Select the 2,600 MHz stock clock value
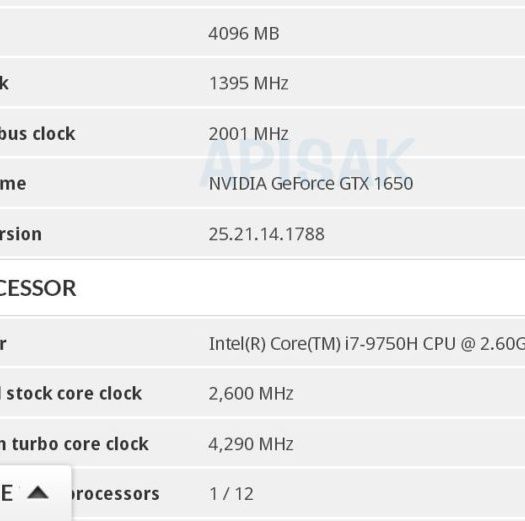This screenshot has width=525, height=521. [251, 393]
